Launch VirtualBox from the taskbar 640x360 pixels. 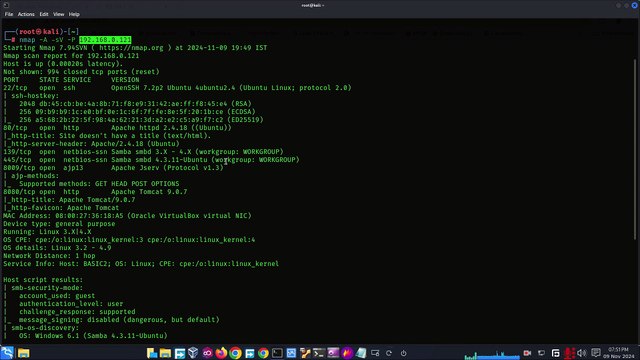coord(193,353)
